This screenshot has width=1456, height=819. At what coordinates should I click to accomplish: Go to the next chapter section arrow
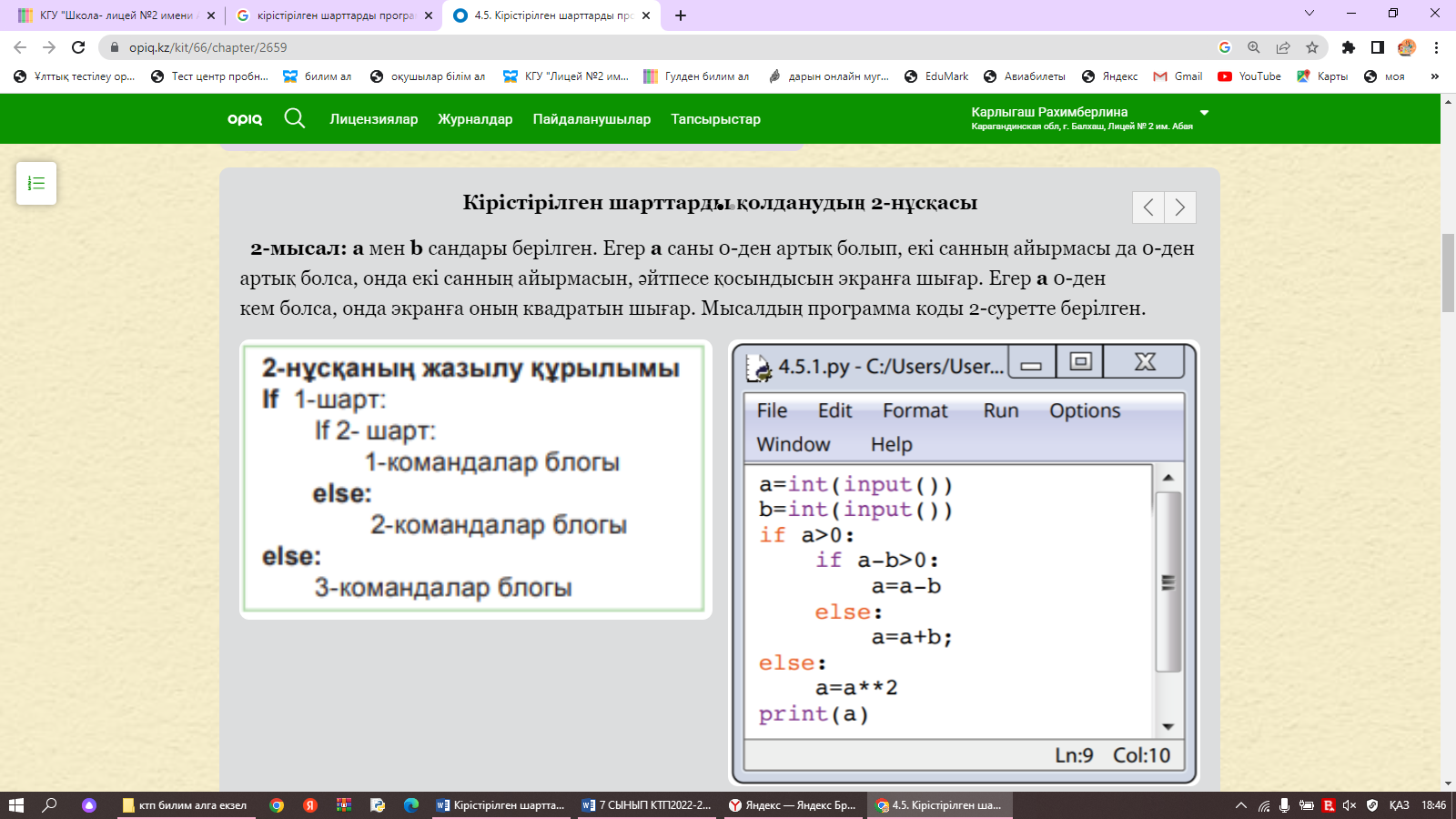click(1180, 207)
